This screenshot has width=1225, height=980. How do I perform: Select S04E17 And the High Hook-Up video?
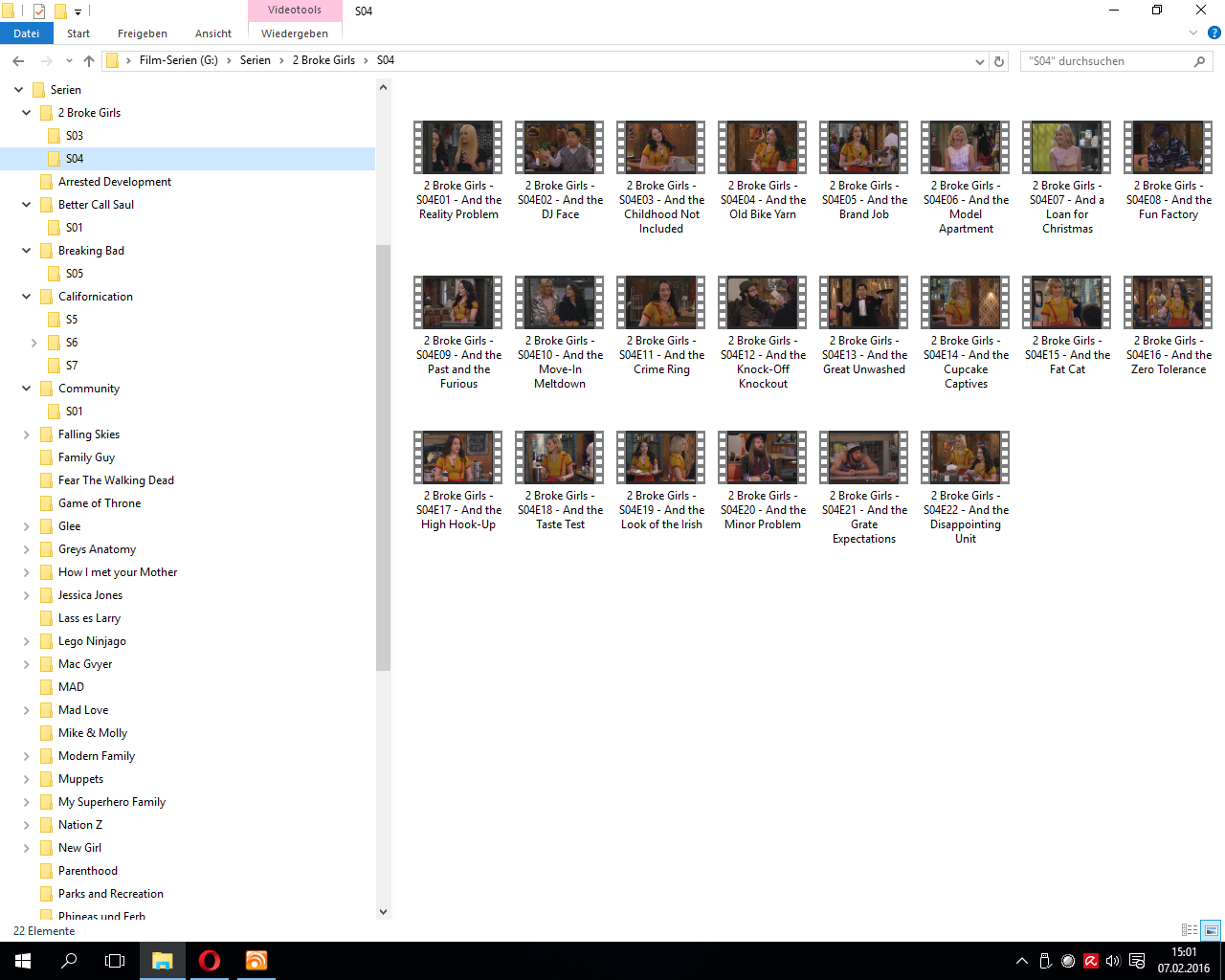(x=458, y=480)
